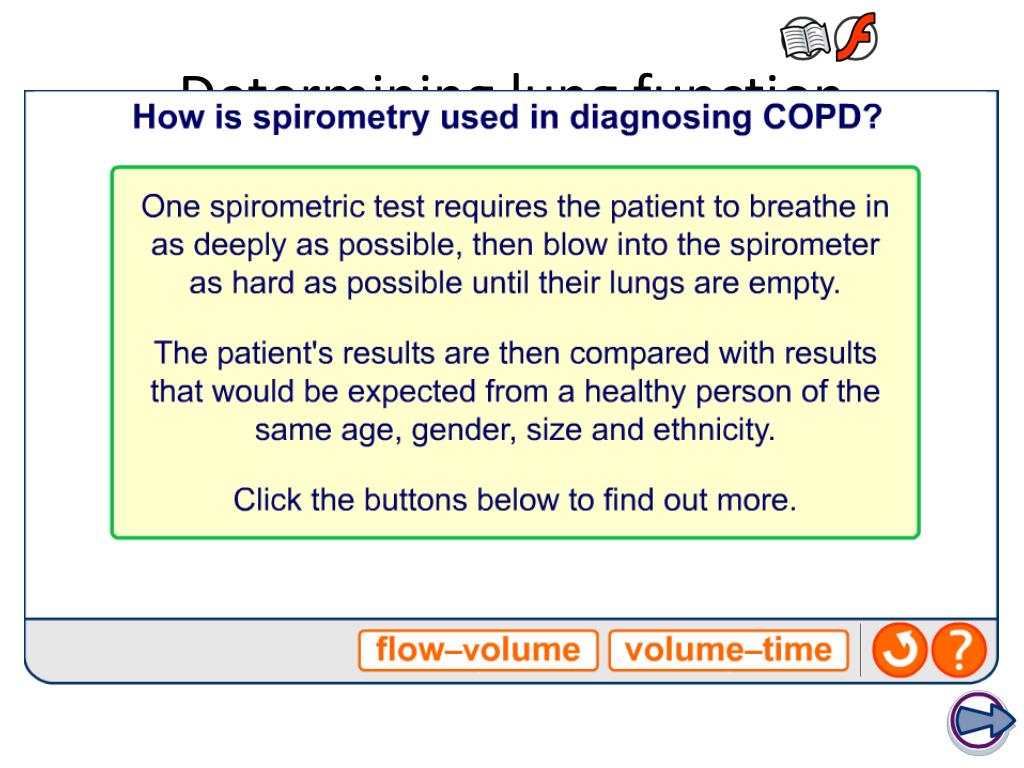Open the book icon at the top
Image resolution: width=1024 pixels, height=768 pixels.
pos(805,40)
